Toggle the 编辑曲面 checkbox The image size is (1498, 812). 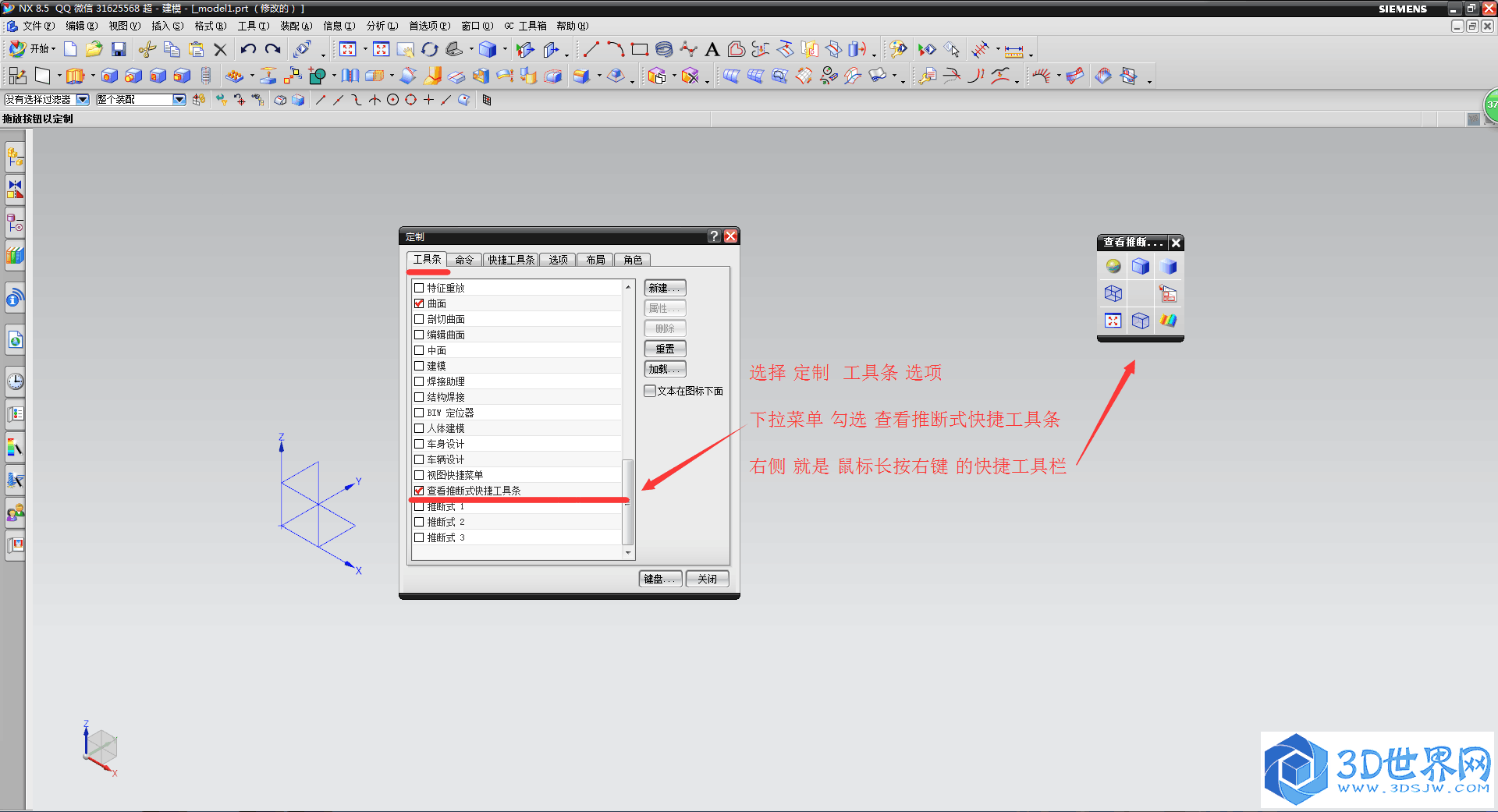419,335
